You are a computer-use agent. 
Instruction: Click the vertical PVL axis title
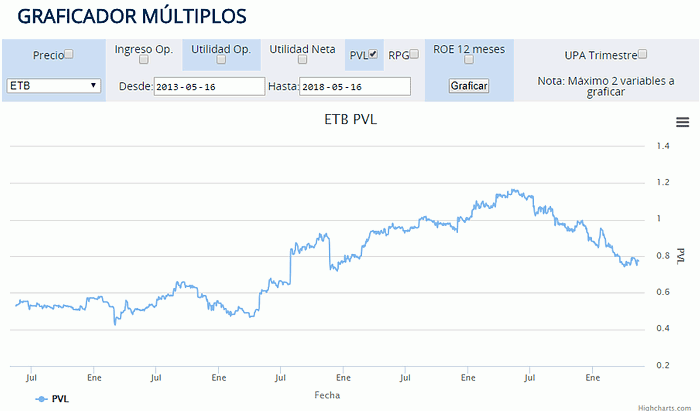point(680,256)
